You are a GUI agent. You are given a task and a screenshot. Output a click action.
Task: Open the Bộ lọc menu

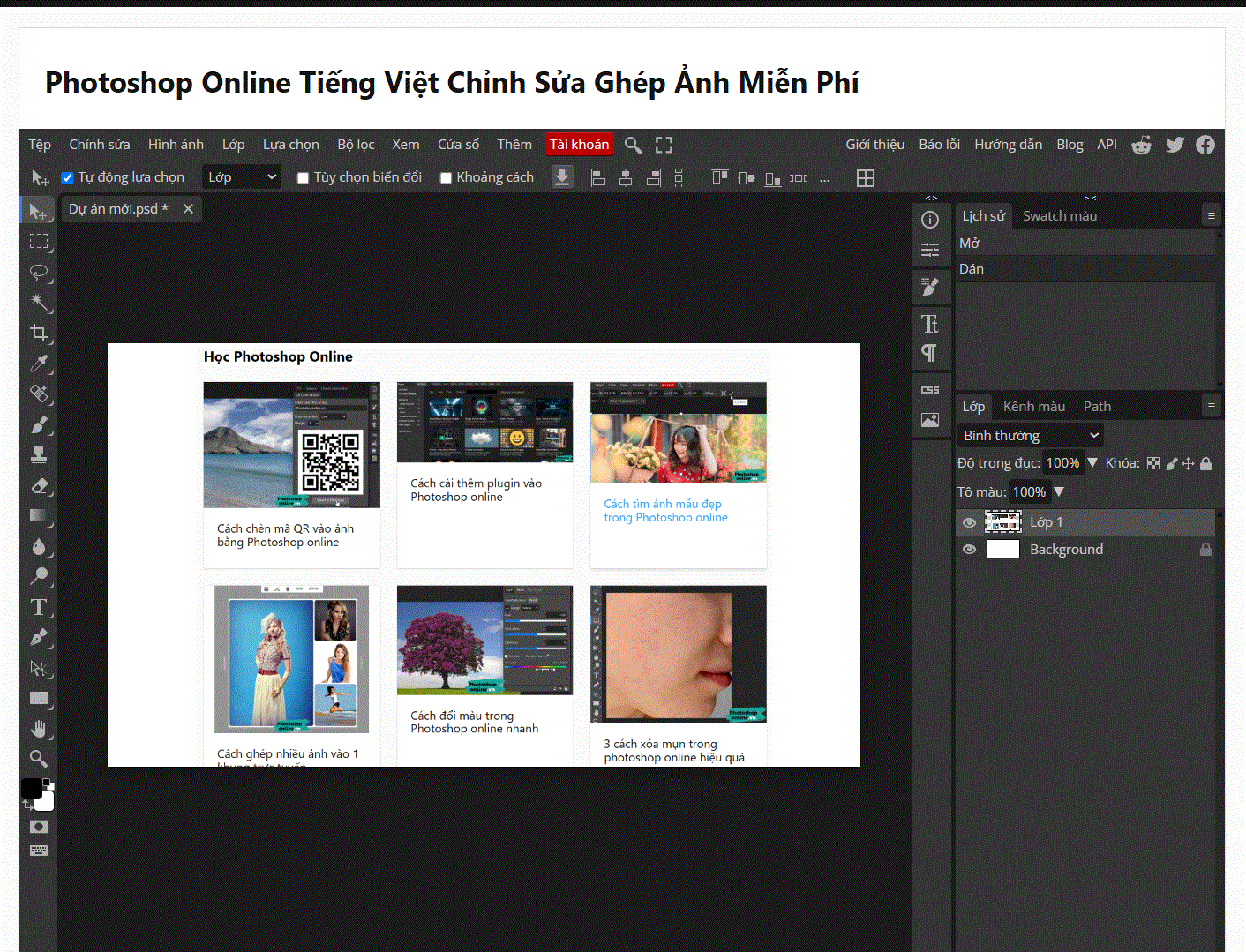tap(356, 145)
